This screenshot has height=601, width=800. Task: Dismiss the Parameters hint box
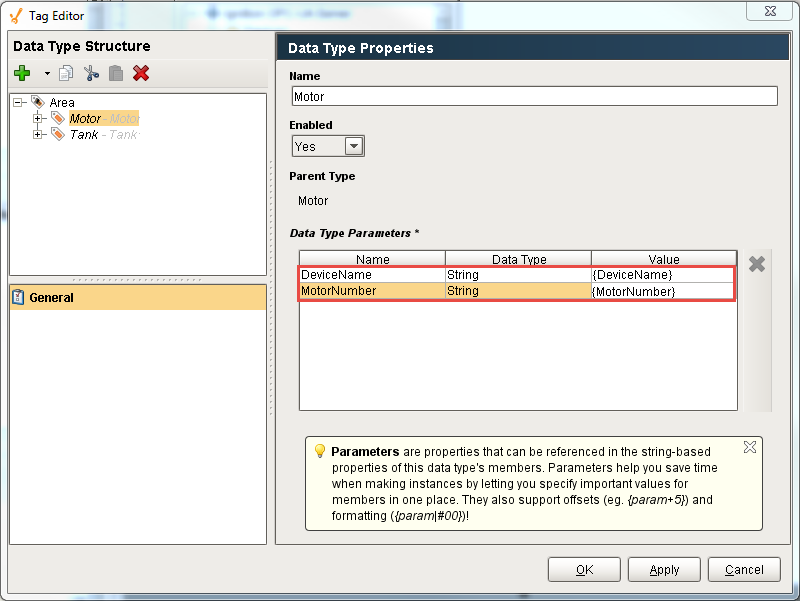coord(749,447)
